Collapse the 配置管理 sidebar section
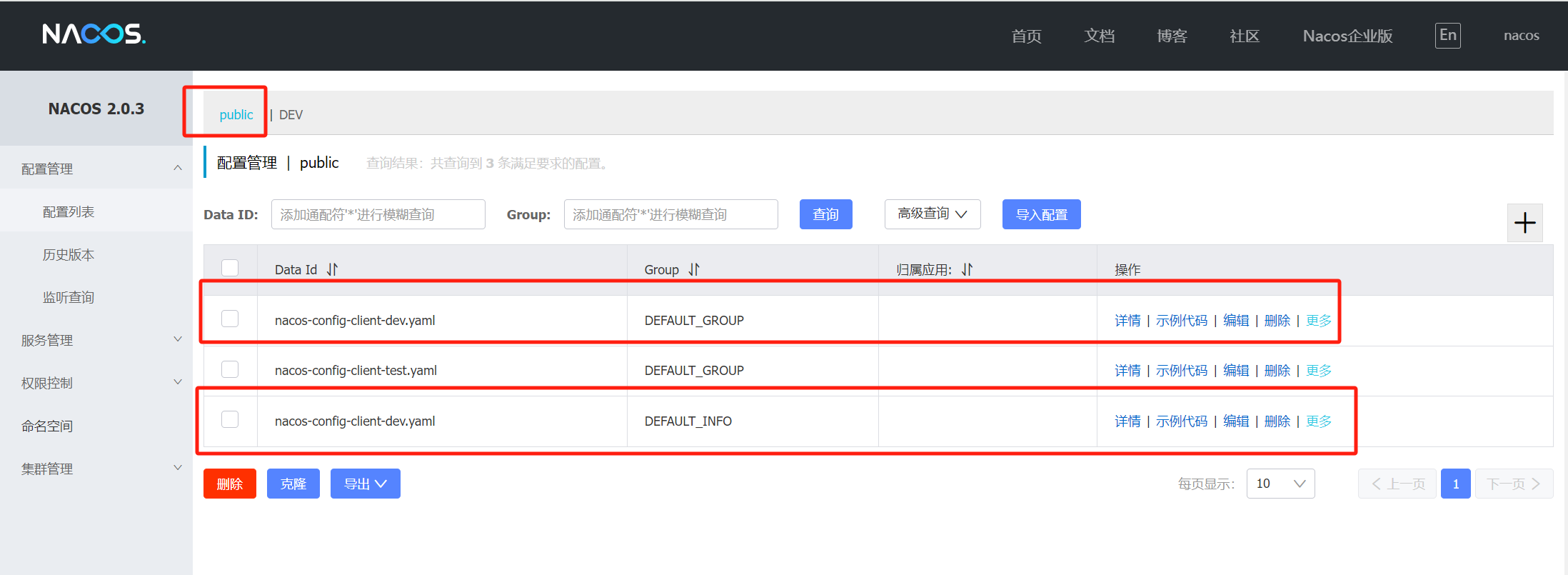This screenshot has width=1568, height=575. click(x=96, y=169)
